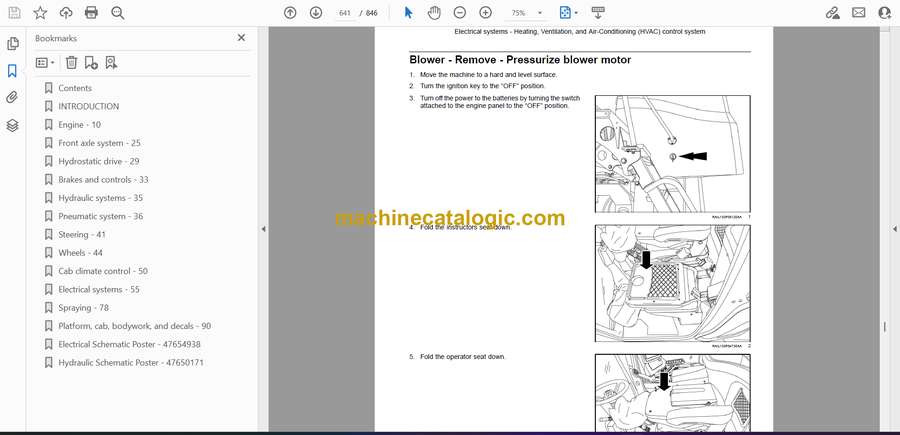Screen dimensions: 900x435
Task: Select Electrical systems - 55 bookmark
Action: (x=99, y=289)
